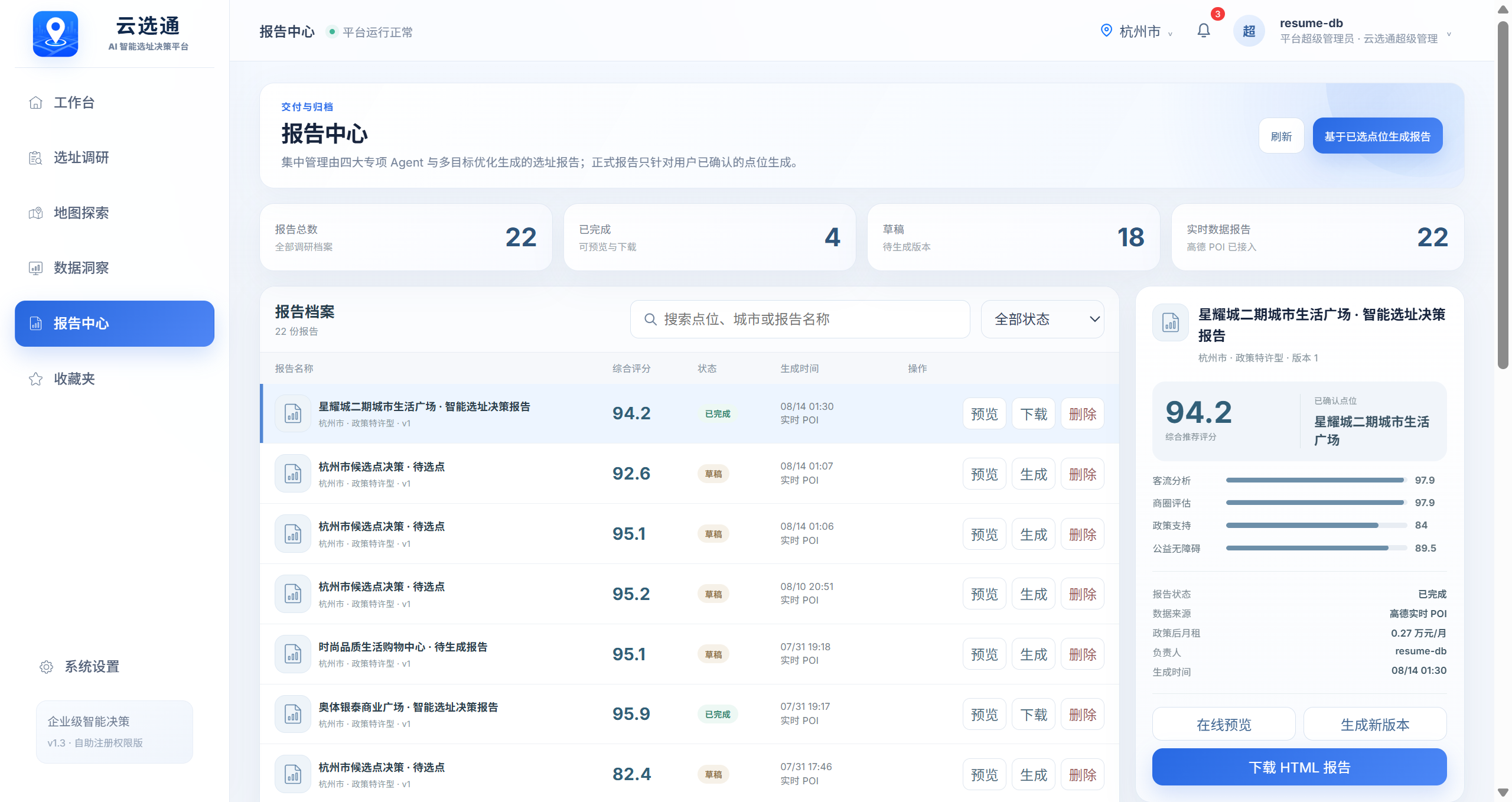Click 预览 in the 08/14 01:06 row
Viewport: 1512px width, 802px height.
(x=985, y=534)
